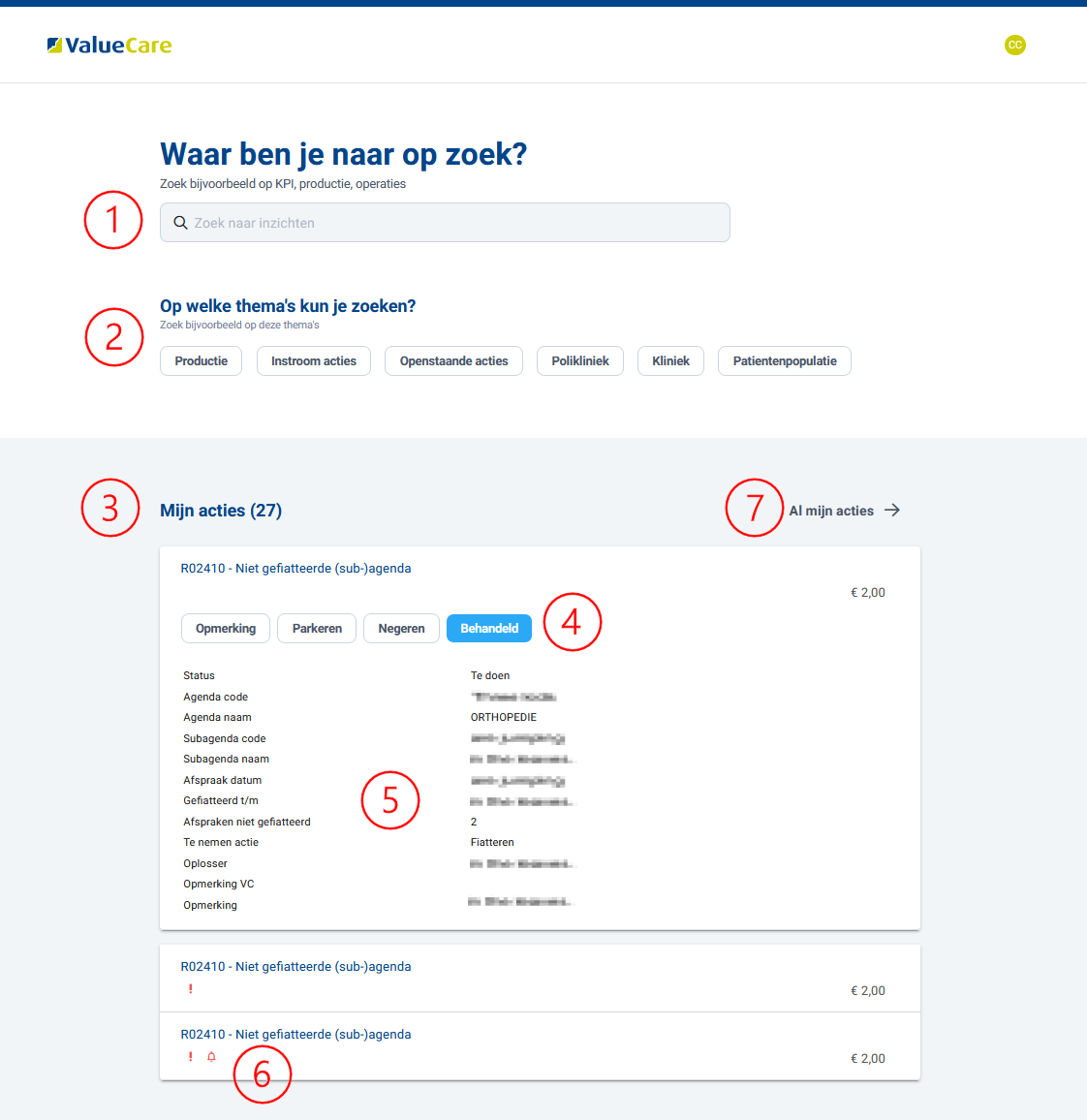Click the Parkeren button
The width and height of the screenshot is (1087, 1120).
(x=317, y=629)
